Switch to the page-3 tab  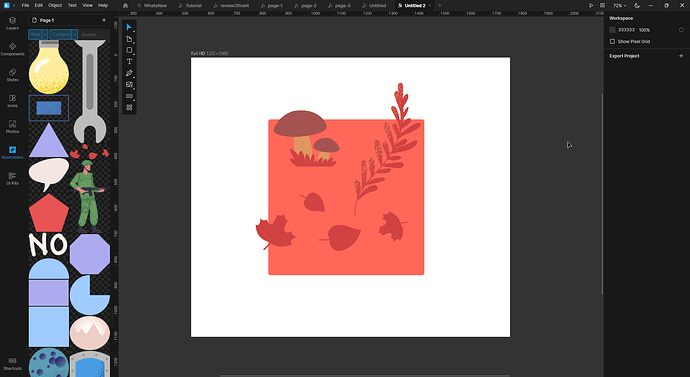coord(339,6)
